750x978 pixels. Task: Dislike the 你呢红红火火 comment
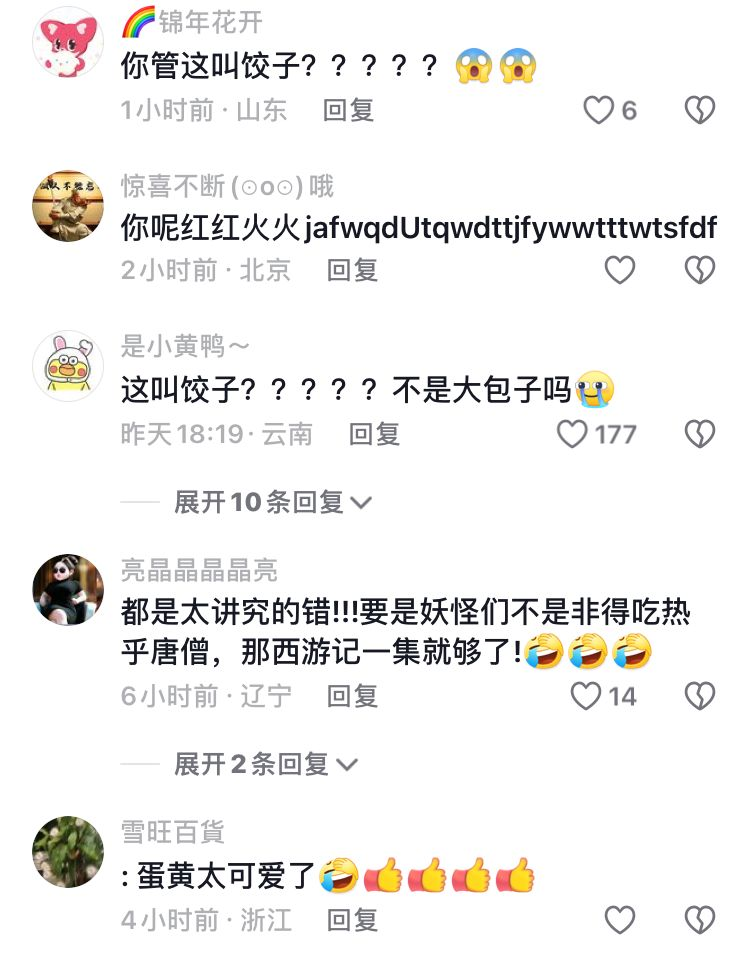(x=699, y=270)
